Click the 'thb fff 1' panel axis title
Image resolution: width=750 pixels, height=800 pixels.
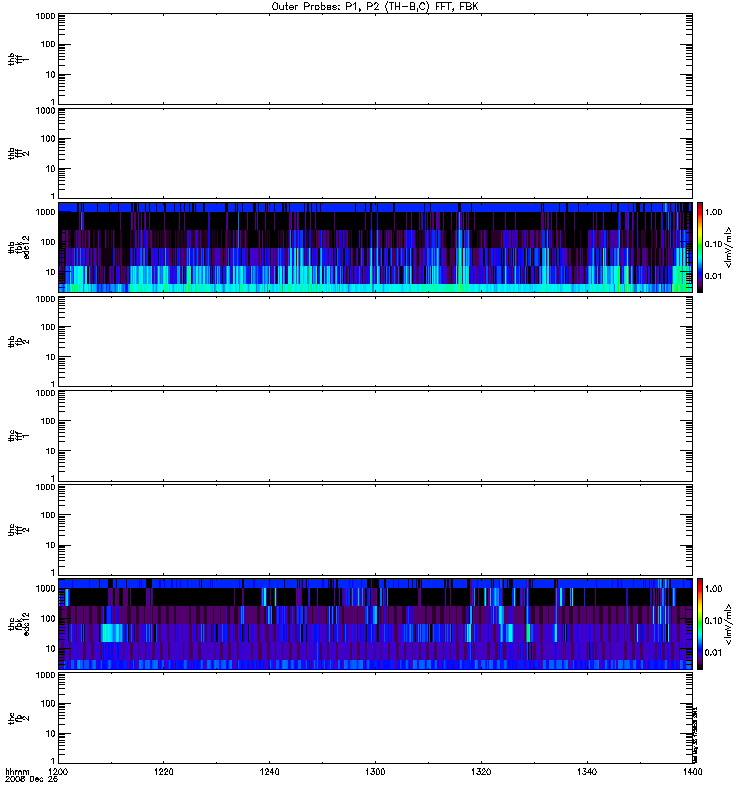coord(18,59)
